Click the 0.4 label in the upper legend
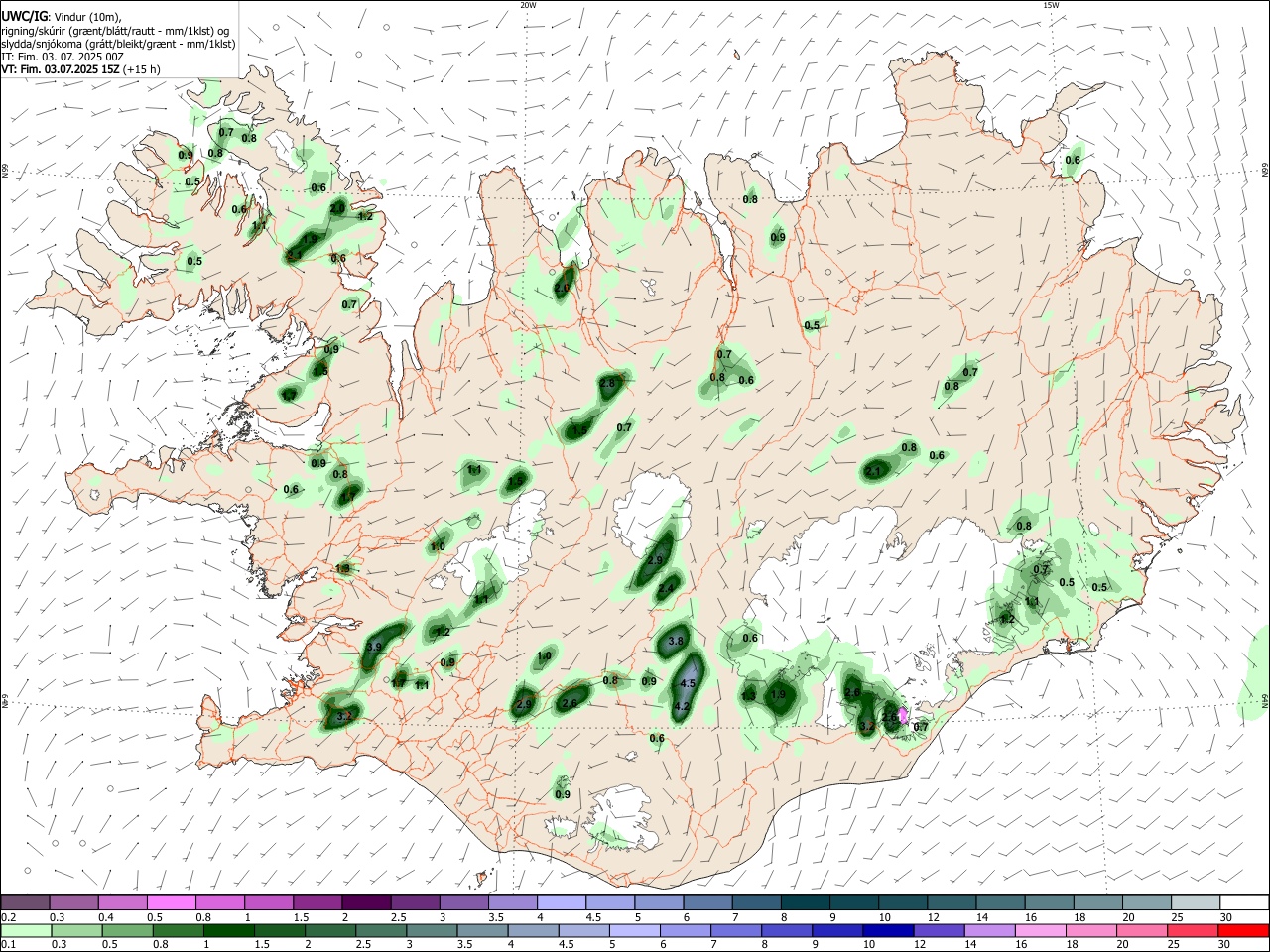Screen dimensions: 1270x952 [104, 917]
